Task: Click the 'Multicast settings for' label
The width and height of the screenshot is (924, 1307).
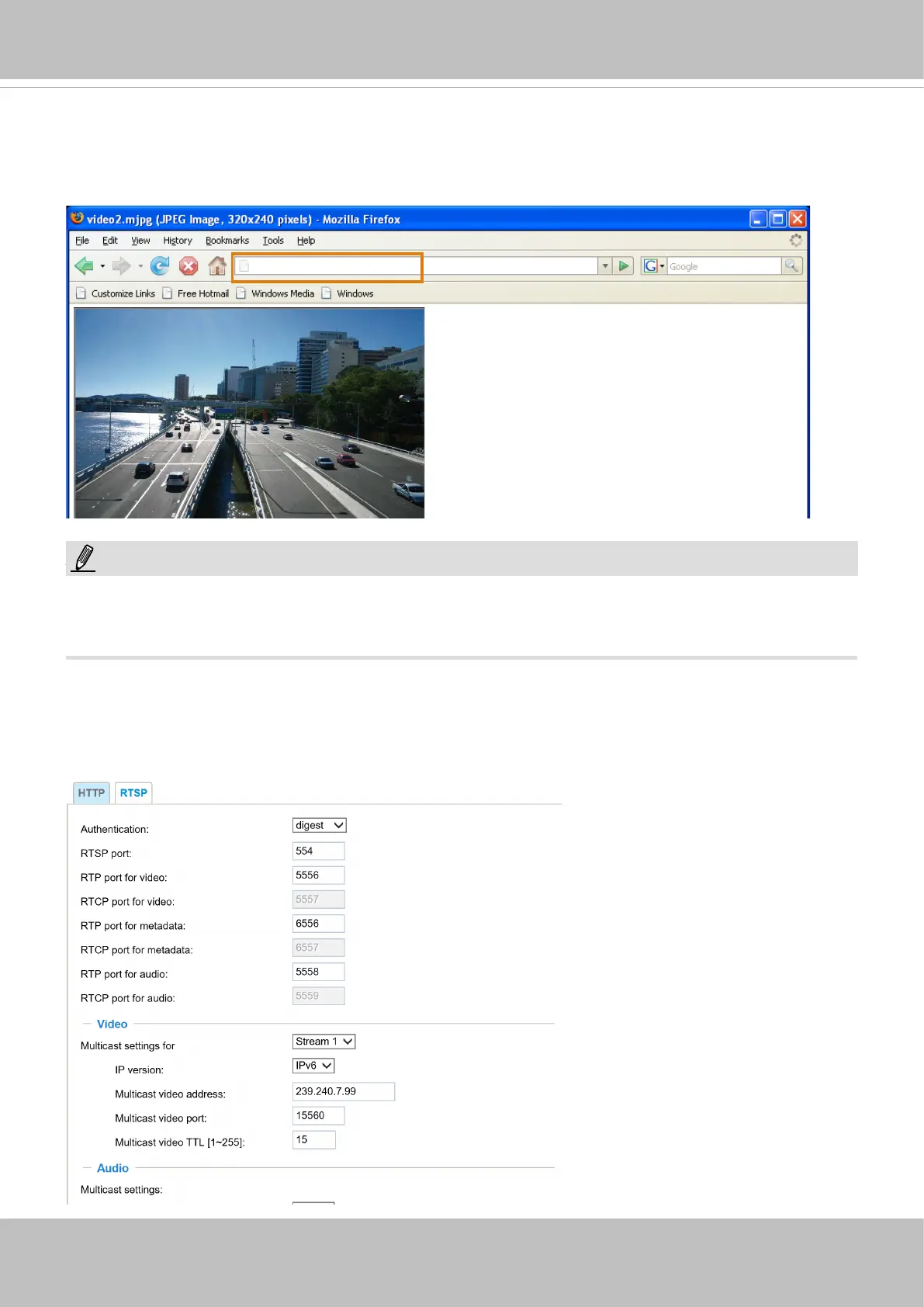Action: [128, 1046]
